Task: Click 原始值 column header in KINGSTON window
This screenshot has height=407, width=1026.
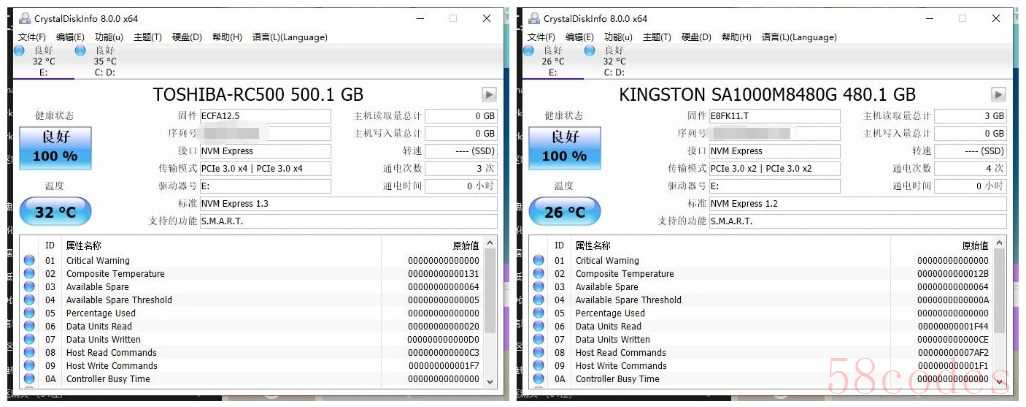Action: click(942, 246)
